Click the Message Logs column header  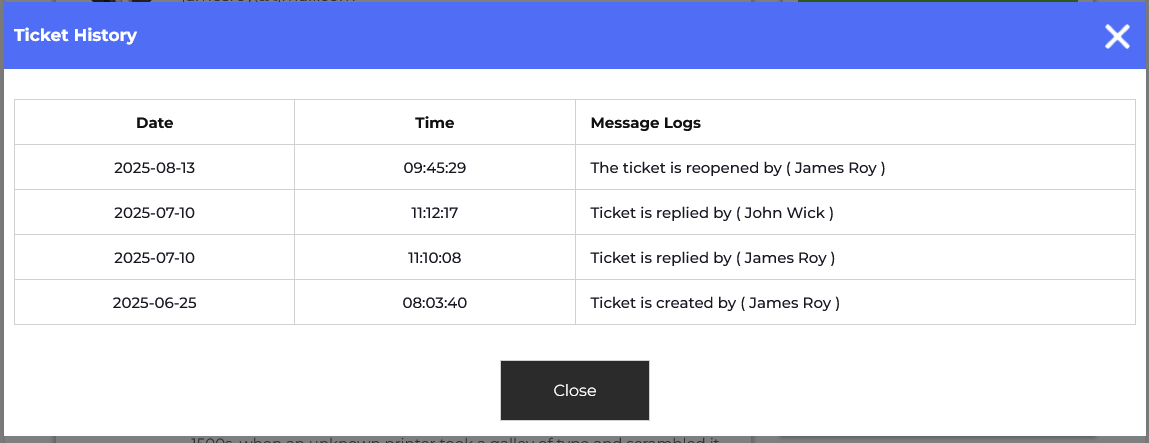pyautogui.click(x=646, y=123)
